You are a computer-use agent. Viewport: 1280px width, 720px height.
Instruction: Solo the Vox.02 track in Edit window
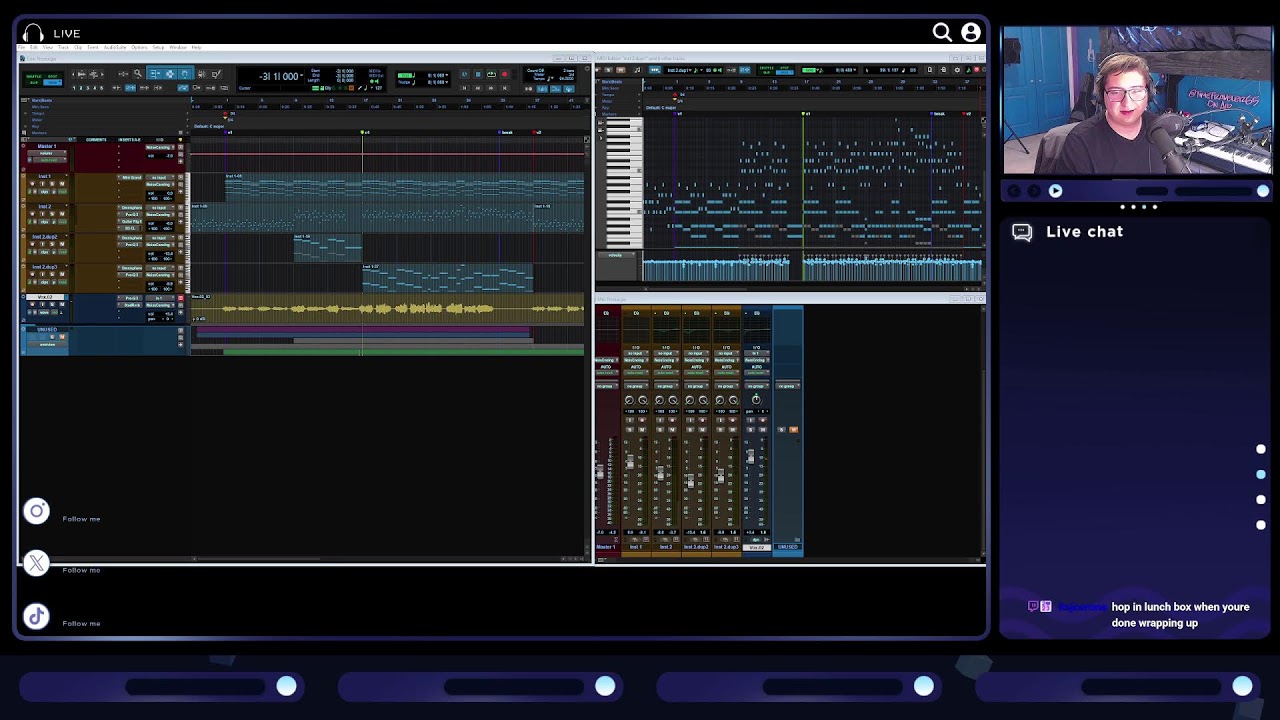click(x=52, y=304)
